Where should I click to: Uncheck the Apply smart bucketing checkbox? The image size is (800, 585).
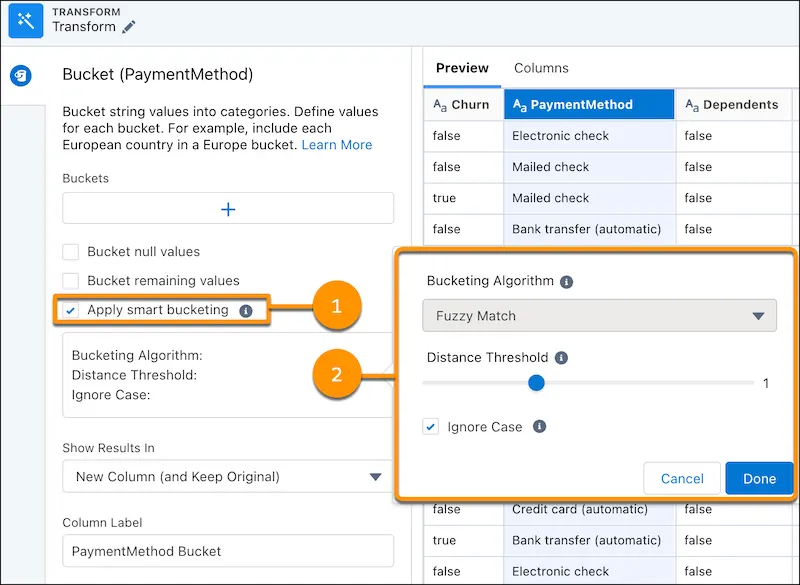tap(71, 310)
